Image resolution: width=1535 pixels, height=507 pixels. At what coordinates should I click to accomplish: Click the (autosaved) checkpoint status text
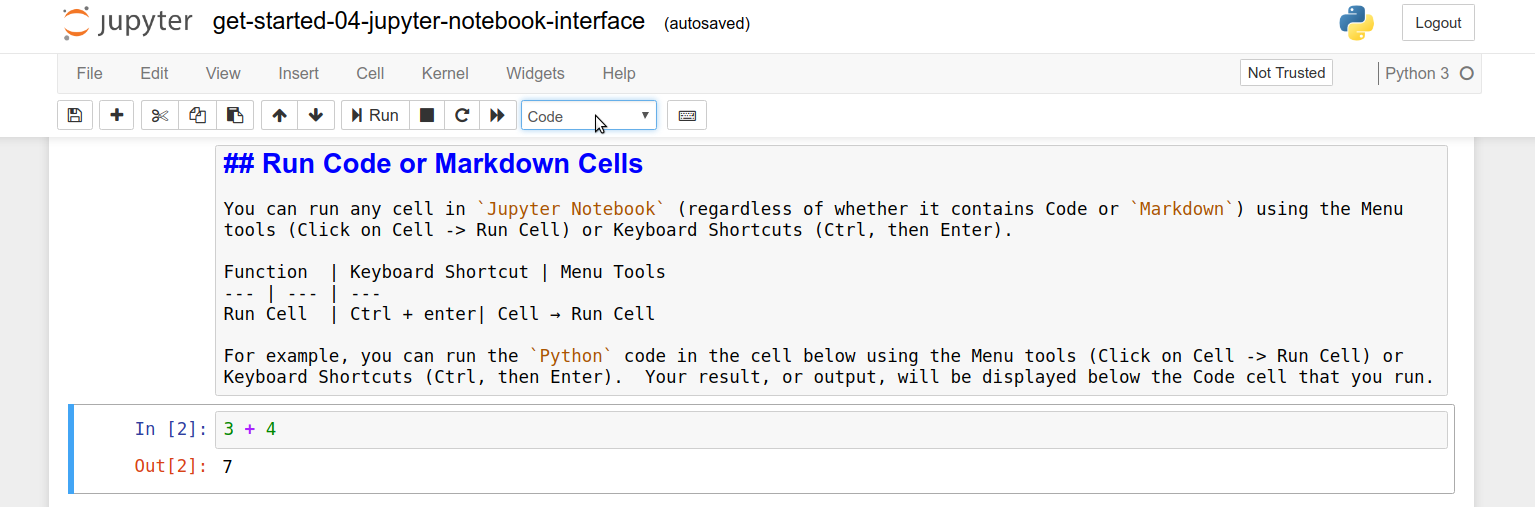pos(707,23)
